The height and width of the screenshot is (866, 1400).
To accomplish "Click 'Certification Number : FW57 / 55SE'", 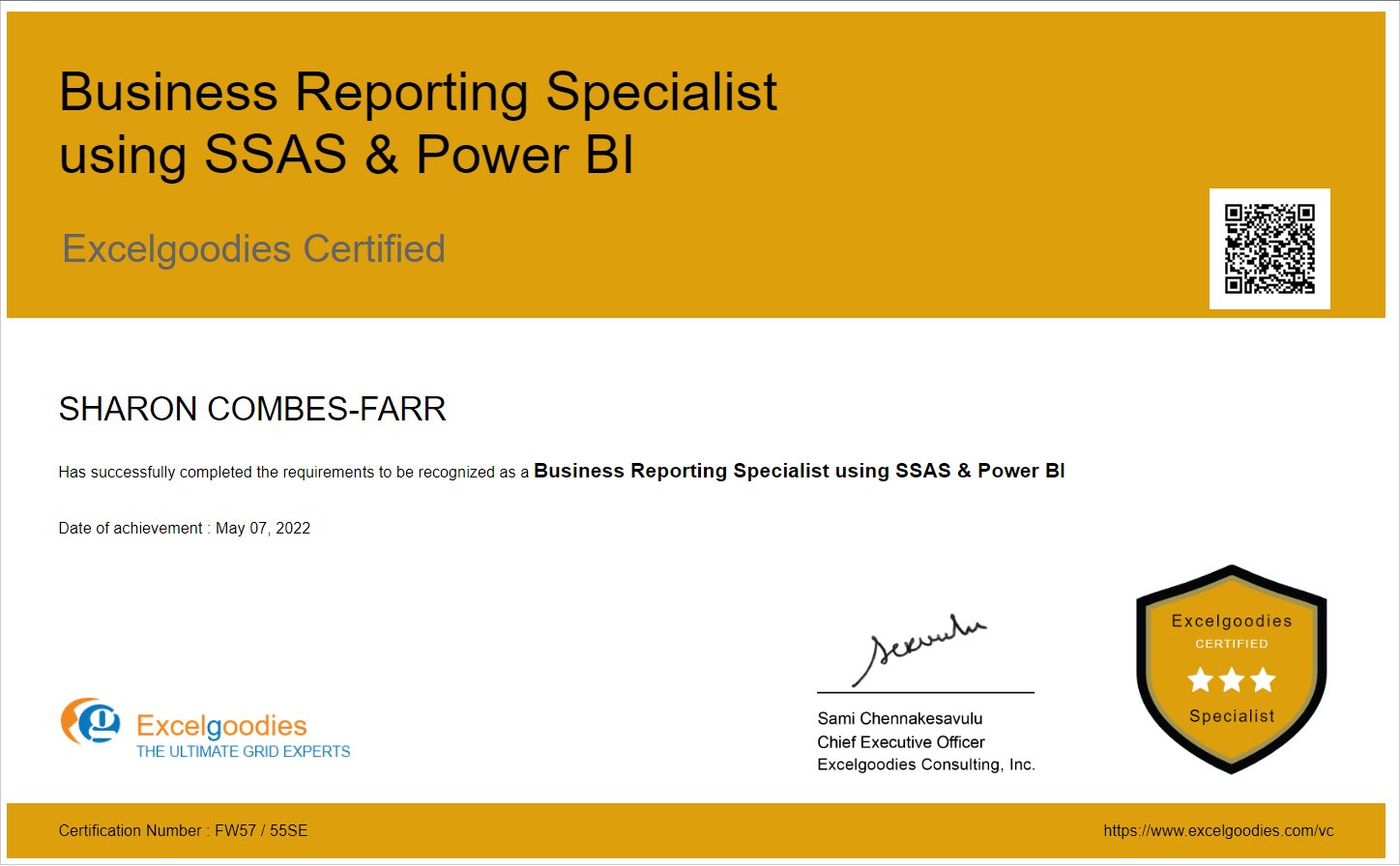I will 183,830.
